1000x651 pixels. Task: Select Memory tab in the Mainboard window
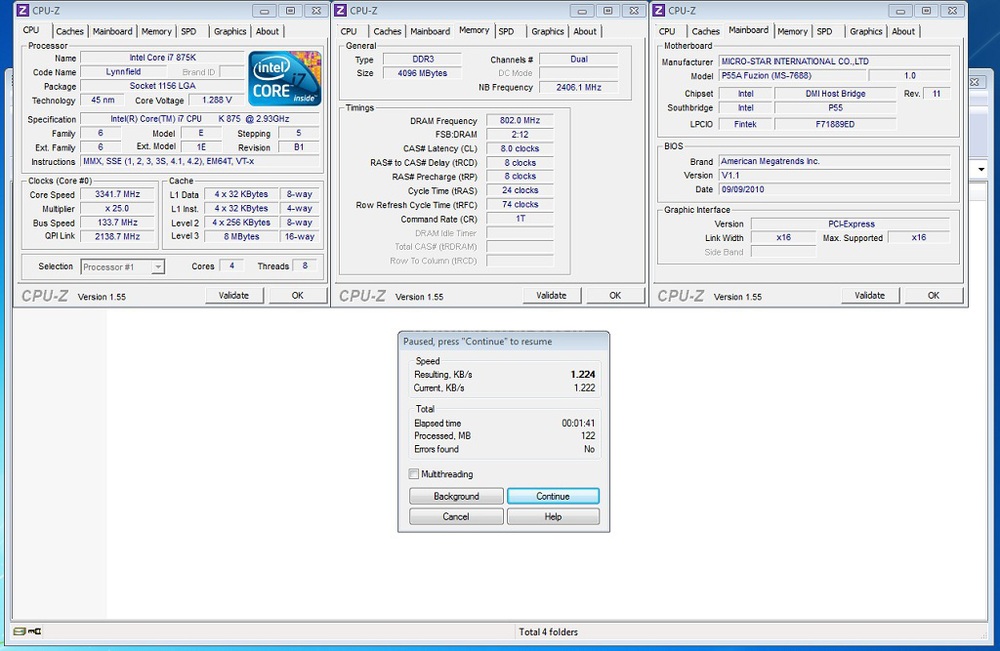point(792,31)
